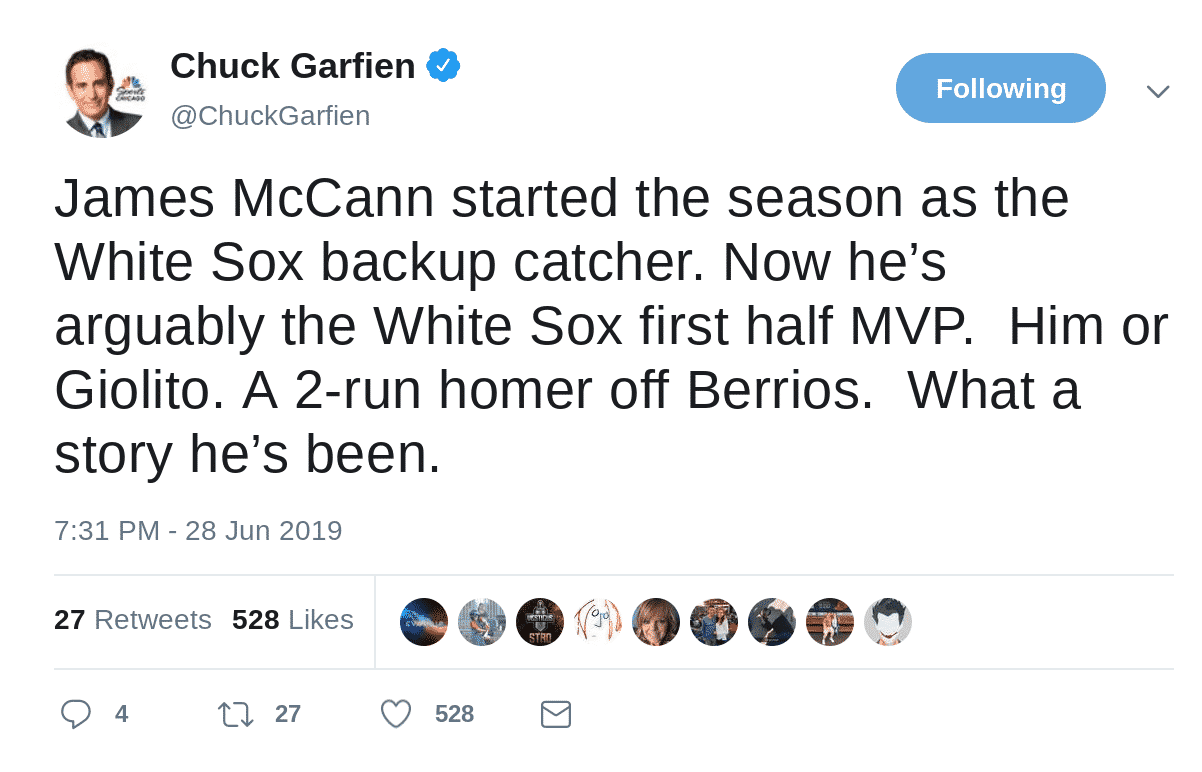Expand the tweet options chevron

point(1157,91)
